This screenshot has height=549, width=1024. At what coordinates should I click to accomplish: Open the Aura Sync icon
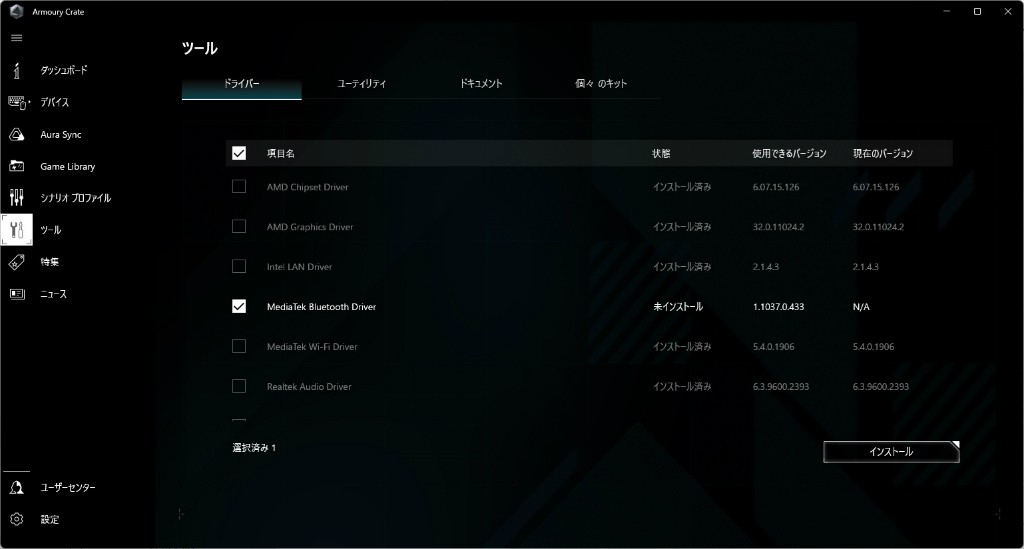(16, 134)
